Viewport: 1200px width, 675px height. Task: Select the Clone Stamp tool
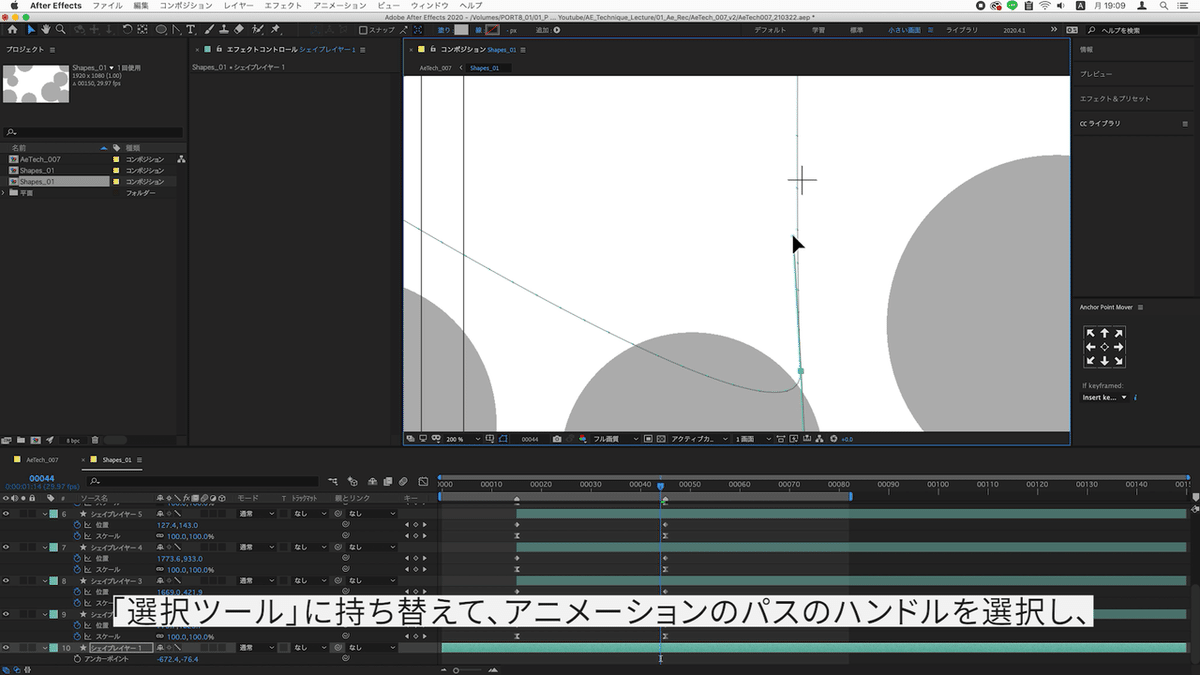pos(222,30)
